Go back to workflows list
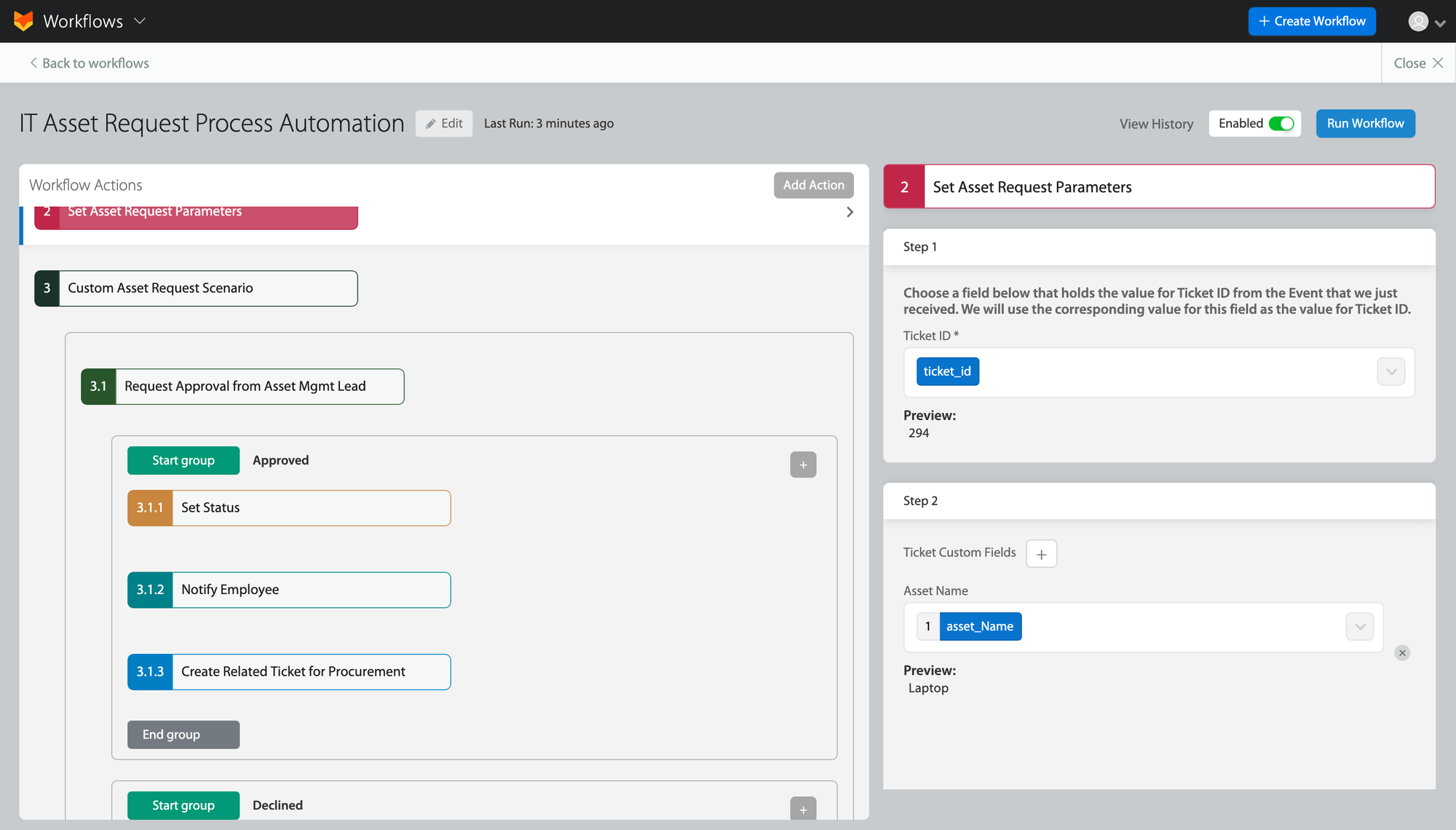 [x=90, y=63]
